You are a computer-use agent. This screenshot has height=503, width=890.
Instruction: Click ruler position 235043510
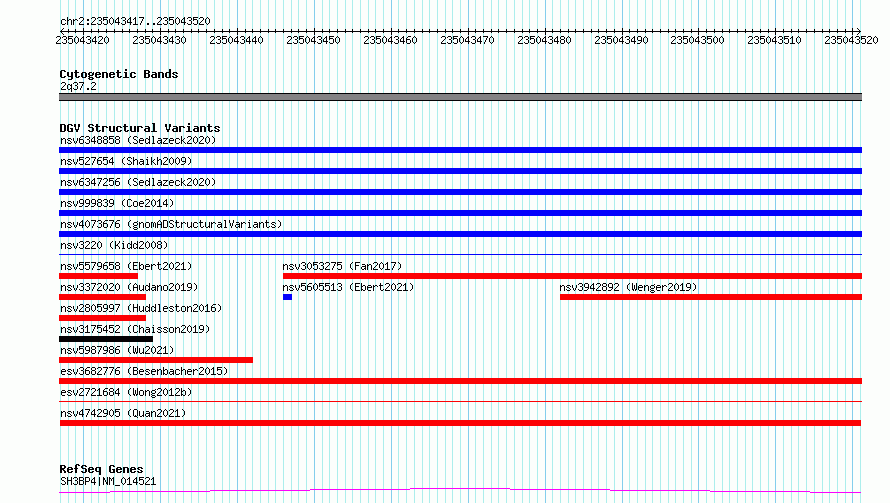pyautogui.click(x=774, y=40)
